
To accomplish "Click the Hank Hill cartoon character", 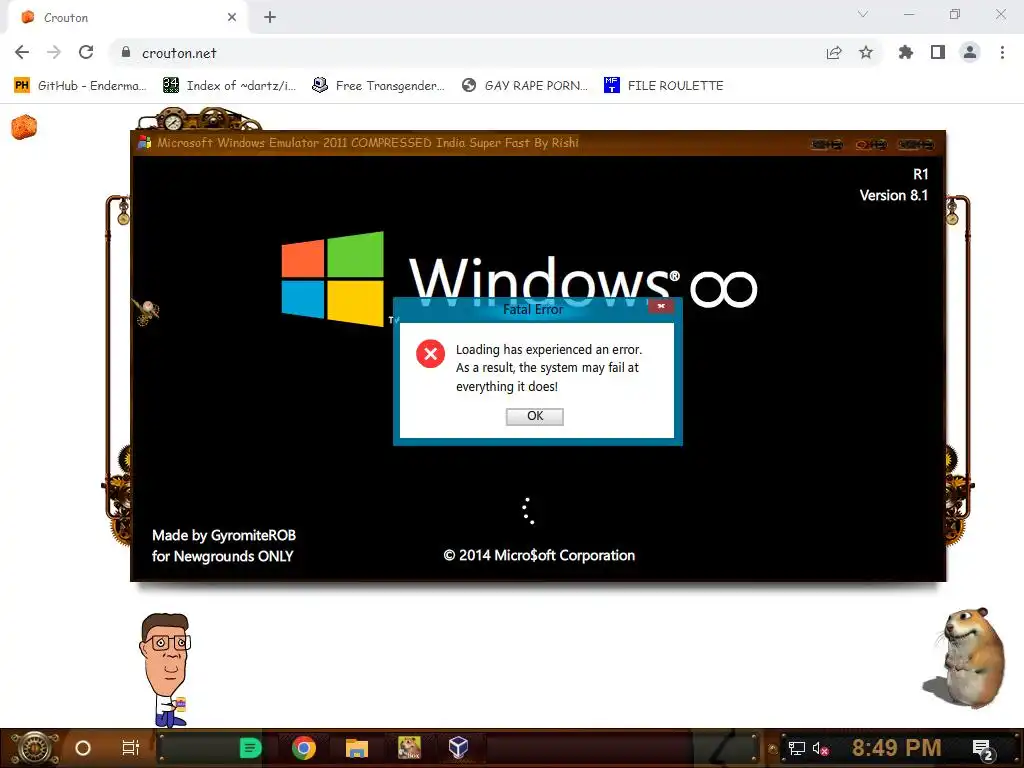I will click(165, 669).
